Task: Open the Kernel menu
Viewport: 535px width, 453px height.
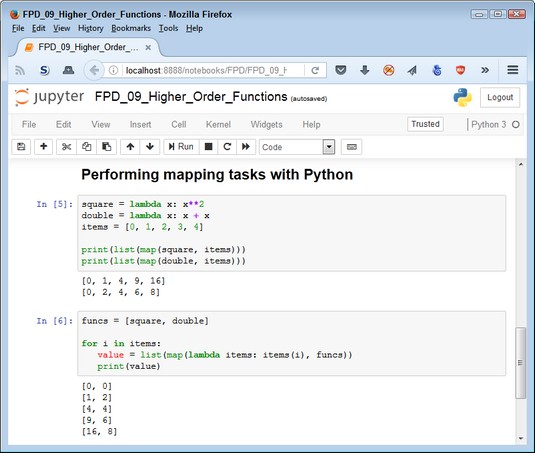Action: 218,125
